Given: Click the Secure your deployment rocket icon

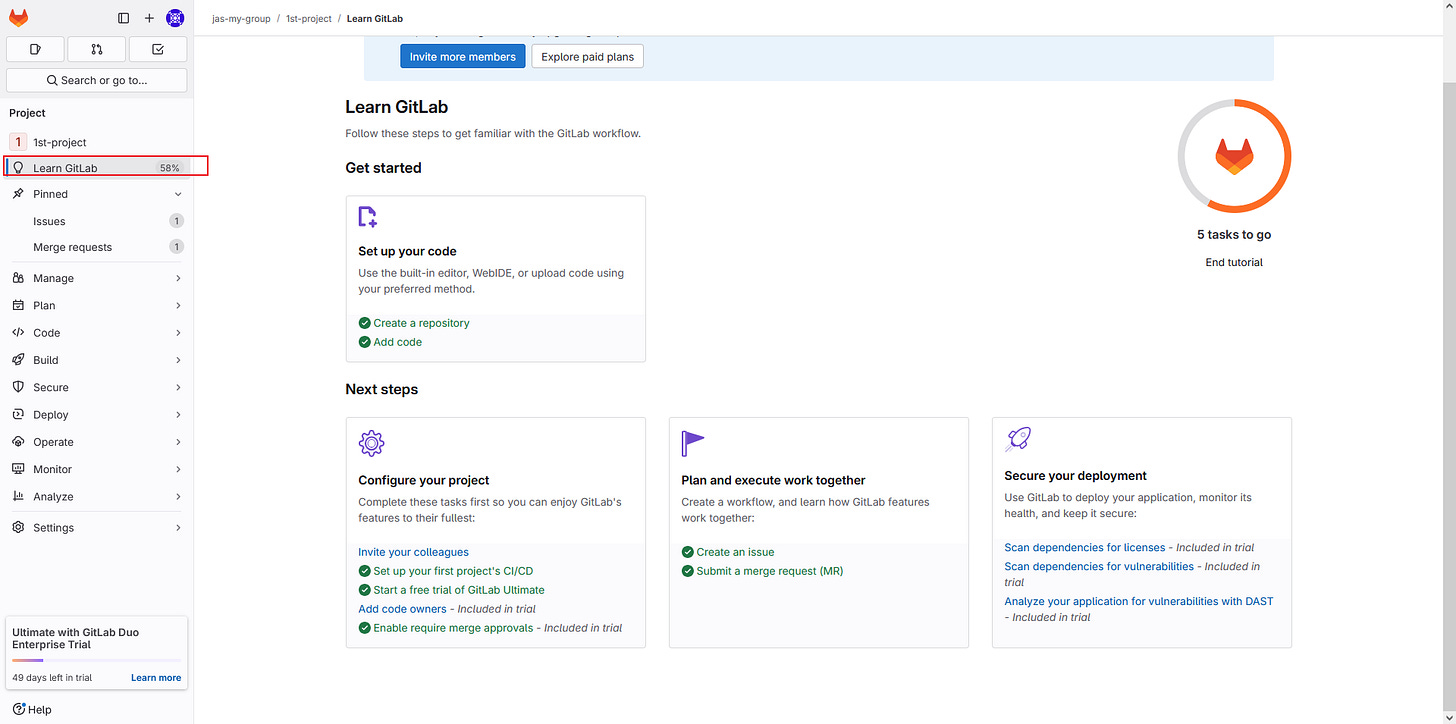Looking at the screenshot, I should pos(1018,439).
